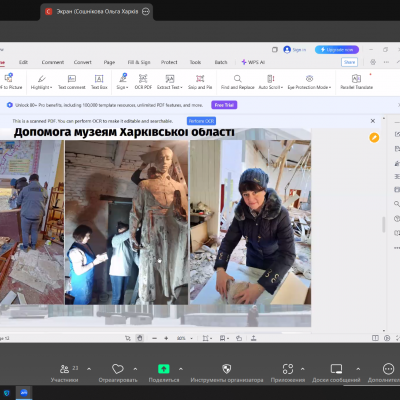Click Perform OCR button
The image size is (400, 400).
[201, 121]
